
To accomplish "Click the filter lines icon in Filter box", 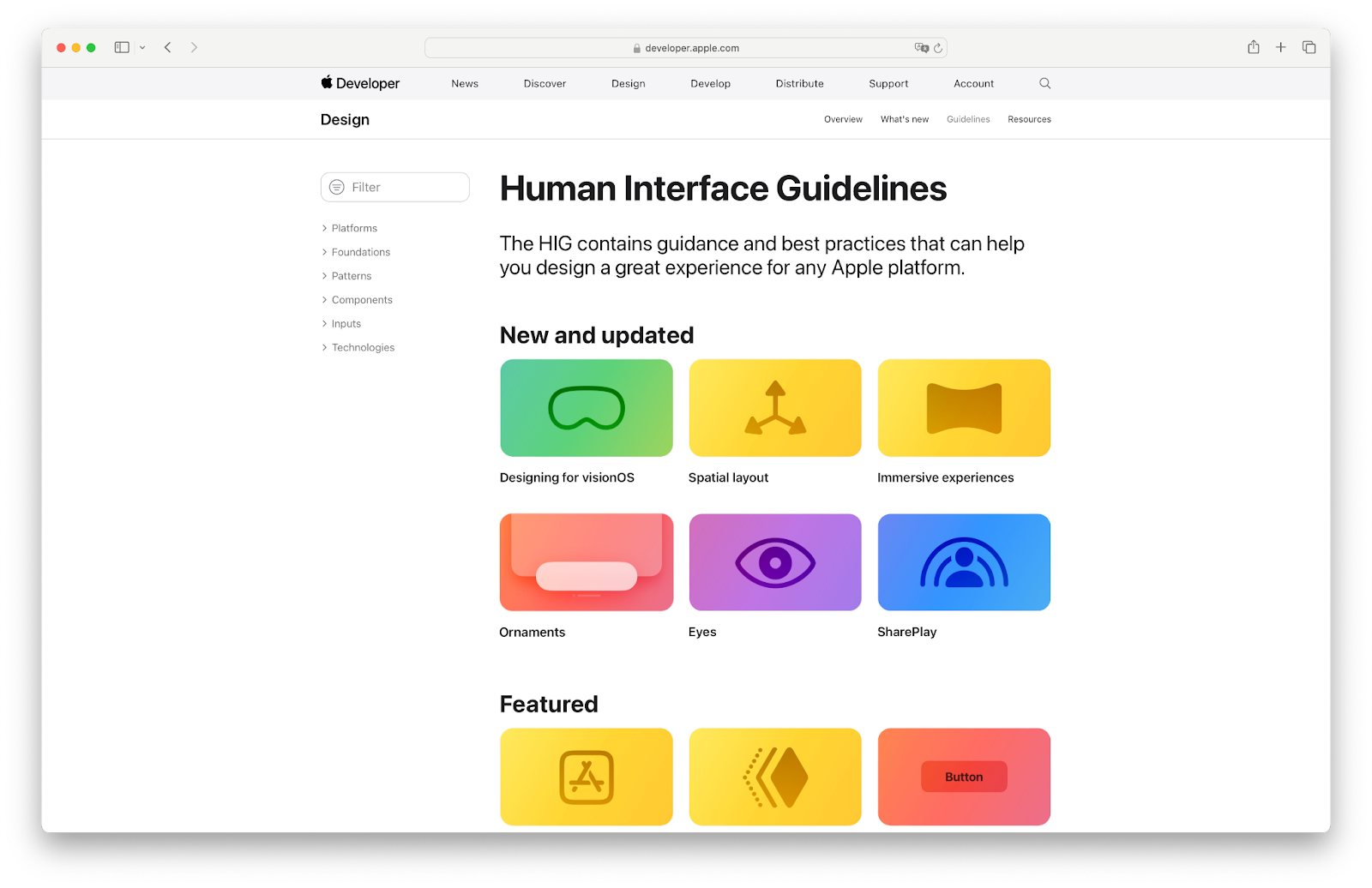I will pyautogui.click(x=337, y=187).
